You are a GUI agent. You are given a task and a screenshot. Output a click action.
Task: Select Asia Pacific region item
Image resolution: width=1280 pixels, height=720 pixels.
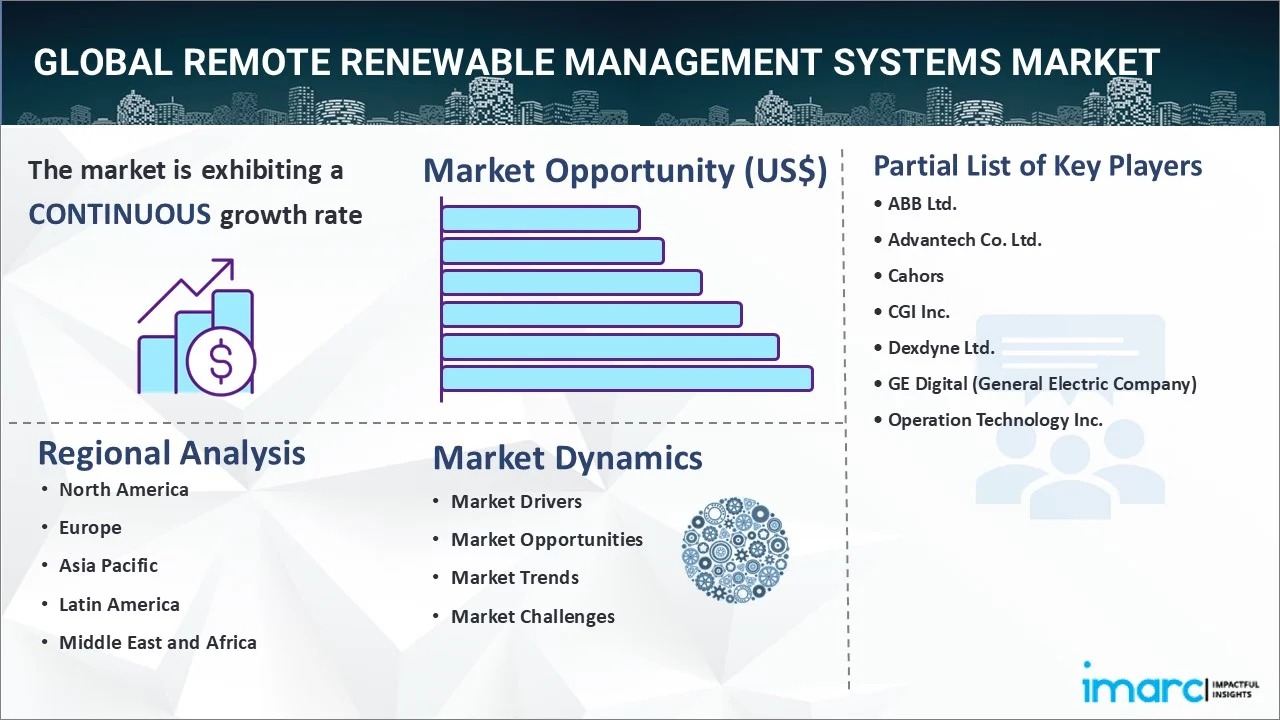point(108,566)
